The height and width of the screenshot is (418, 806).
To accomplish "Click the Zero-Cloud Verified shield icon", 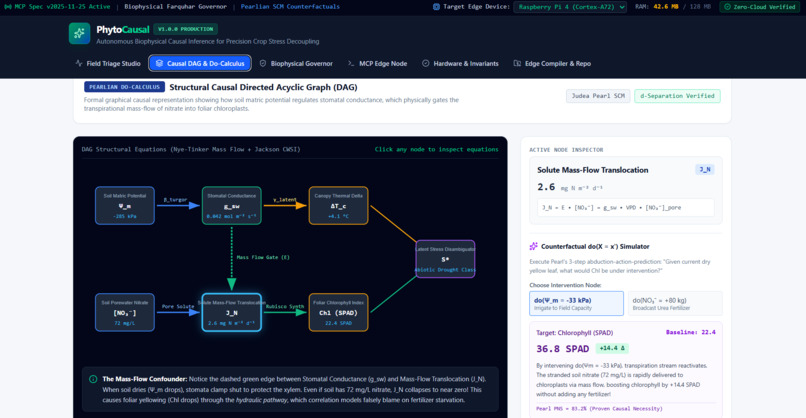I will coord(727,7).
